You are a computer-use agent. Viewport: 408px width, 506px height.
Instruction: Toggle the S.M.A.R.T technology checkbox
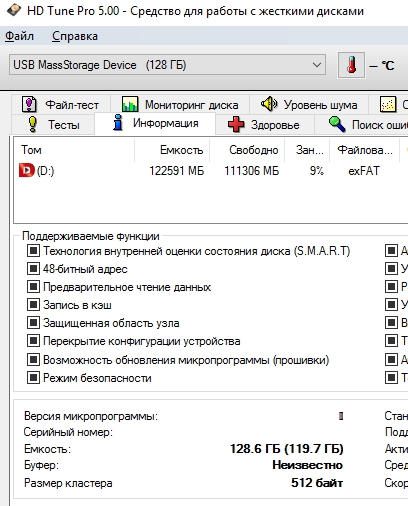tap(33, 250)
